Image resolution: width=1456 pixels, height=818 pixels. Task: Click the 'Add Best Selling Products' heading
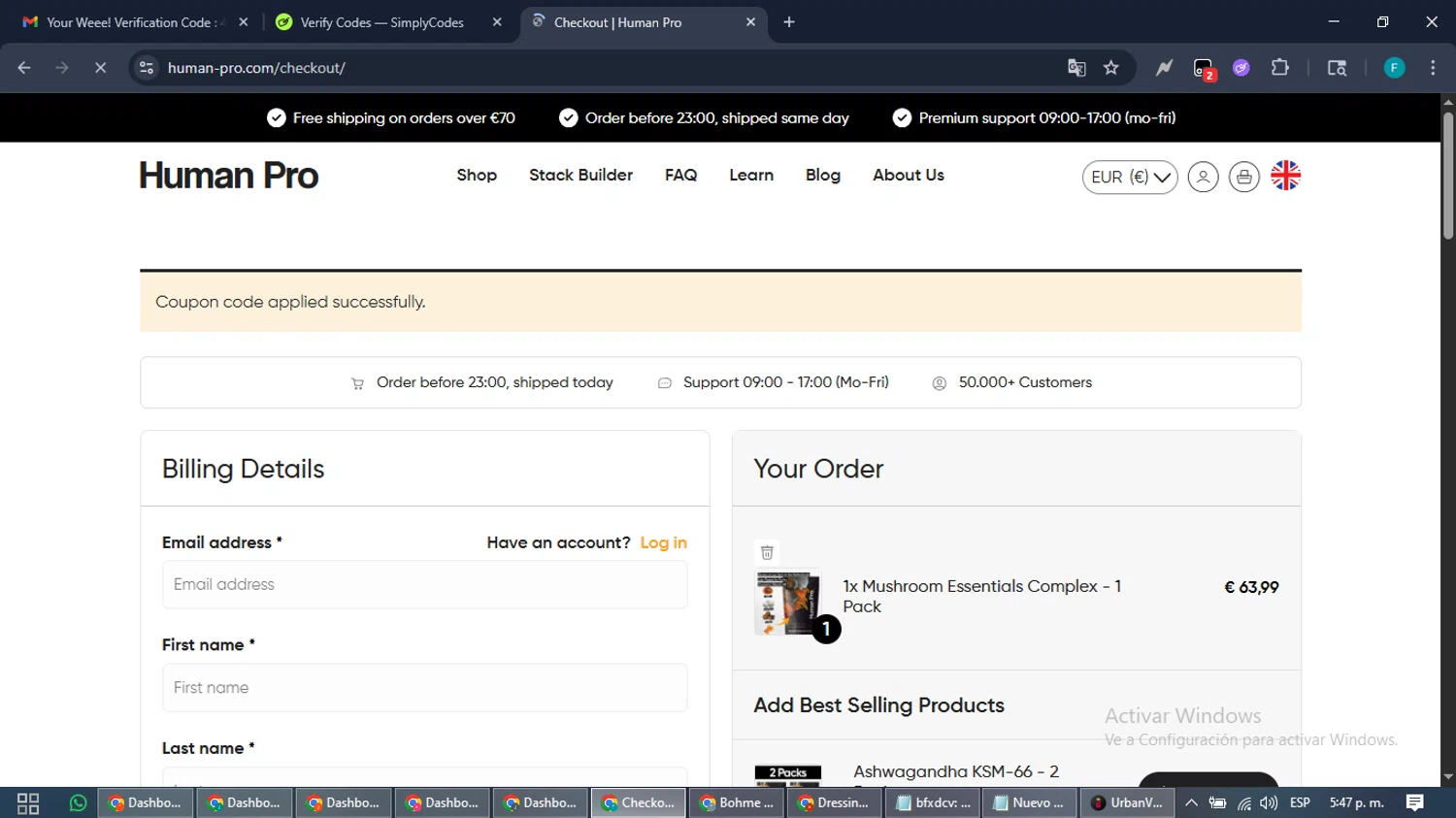(x=878, y=705)
